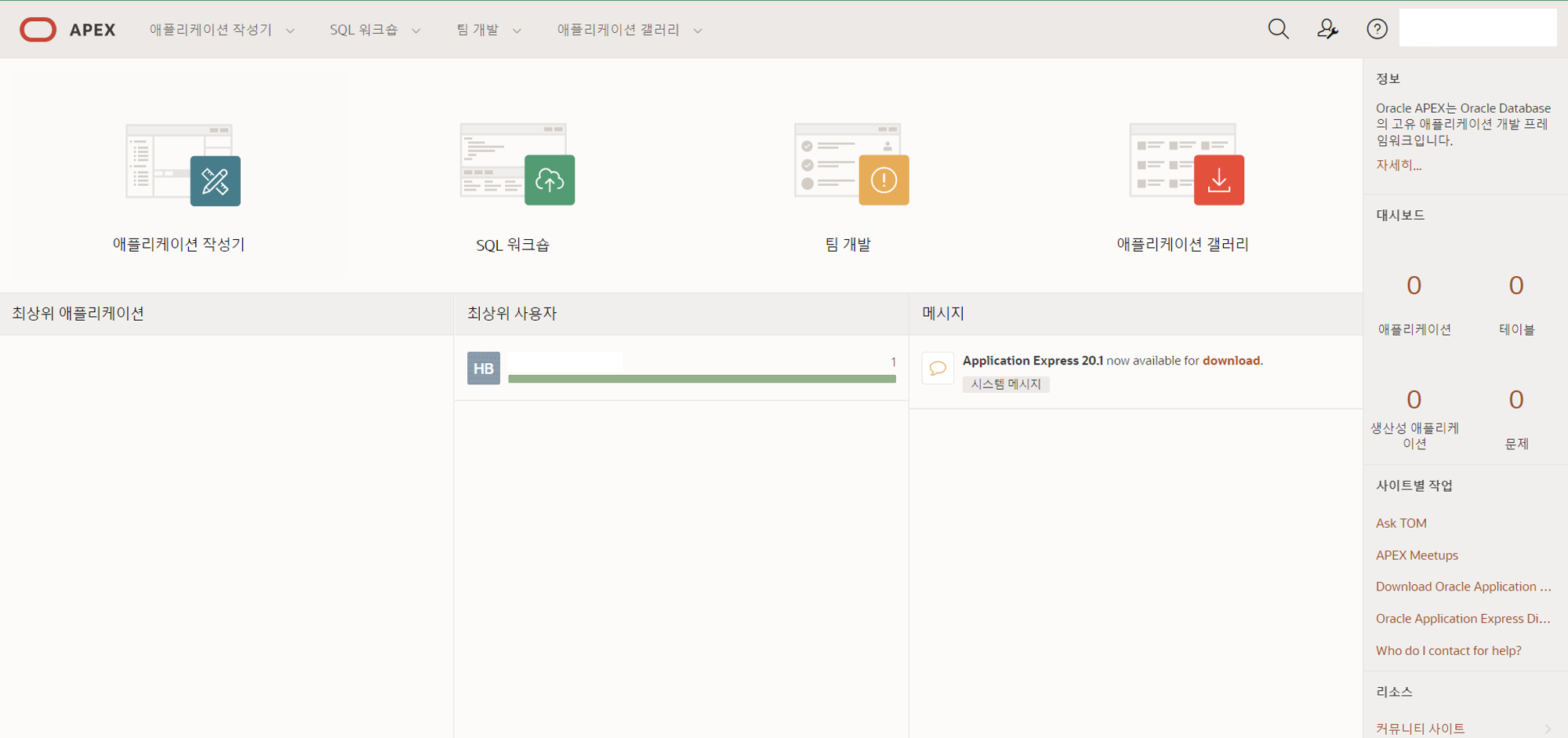Open Who do I contact for help link

1448,651
